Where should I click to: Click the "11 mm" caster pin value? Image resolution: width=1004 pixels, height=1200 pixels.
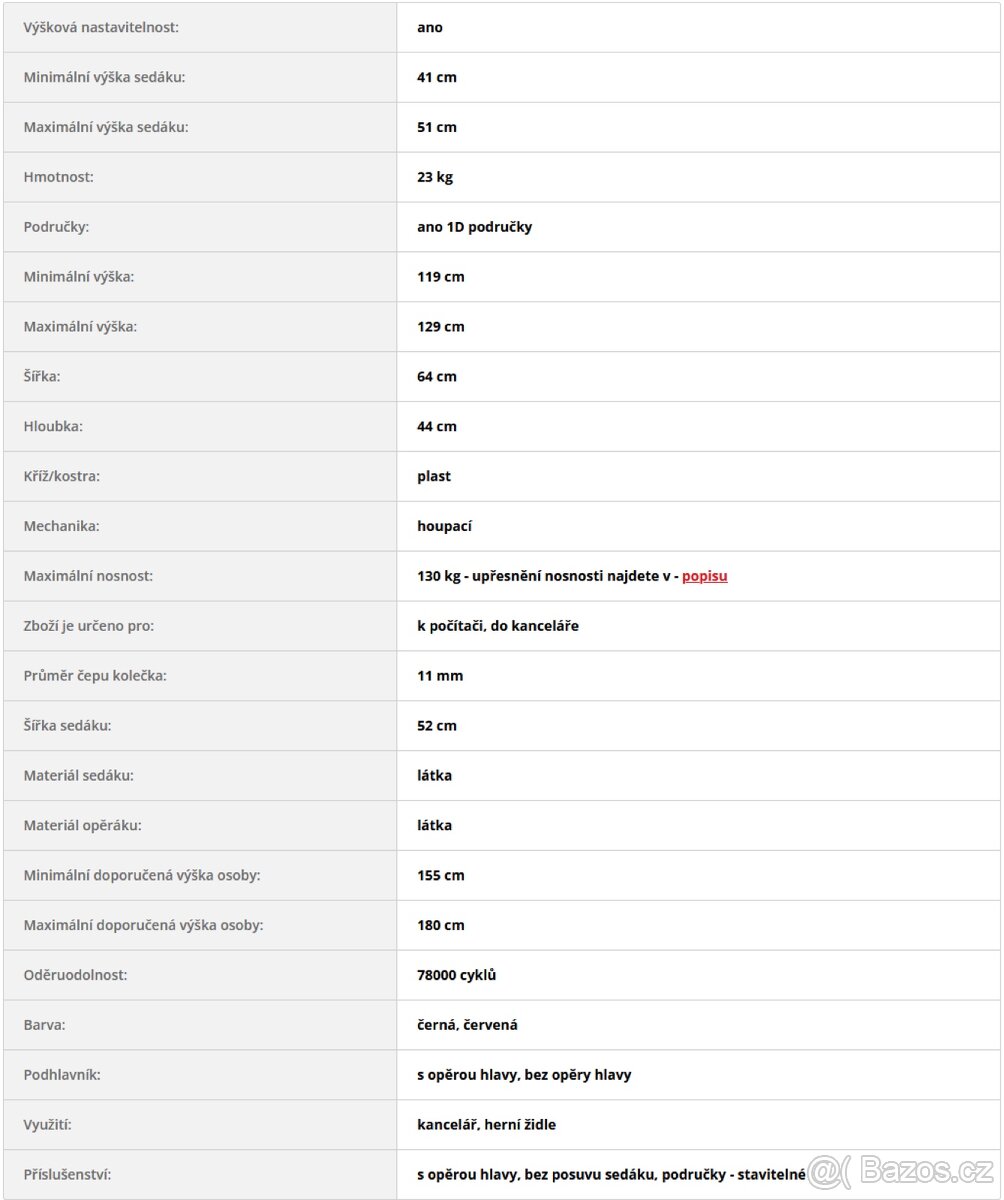pos(440,676)
